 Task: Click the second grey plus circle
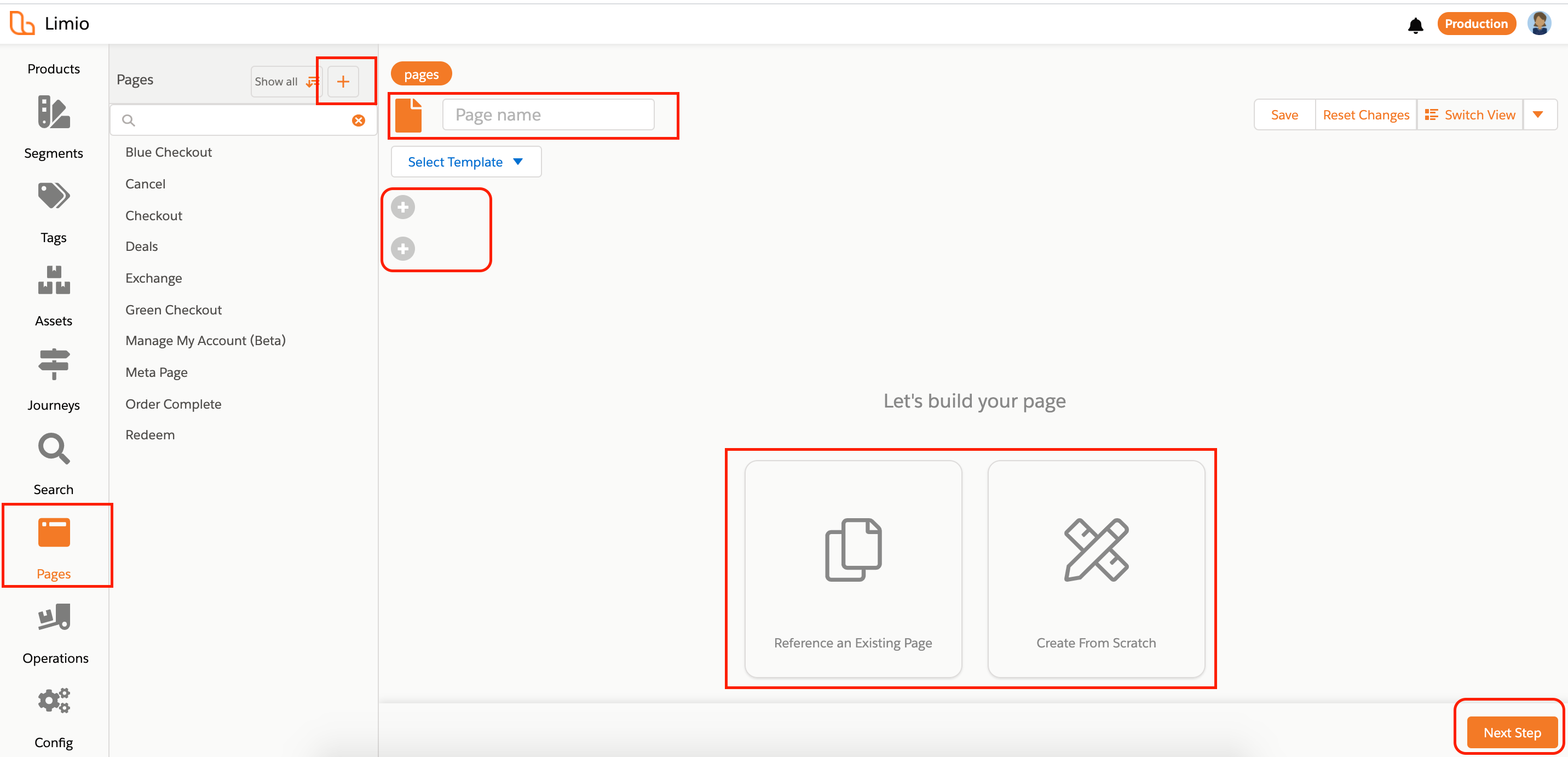pyautogui.click(x=403, y=249)
